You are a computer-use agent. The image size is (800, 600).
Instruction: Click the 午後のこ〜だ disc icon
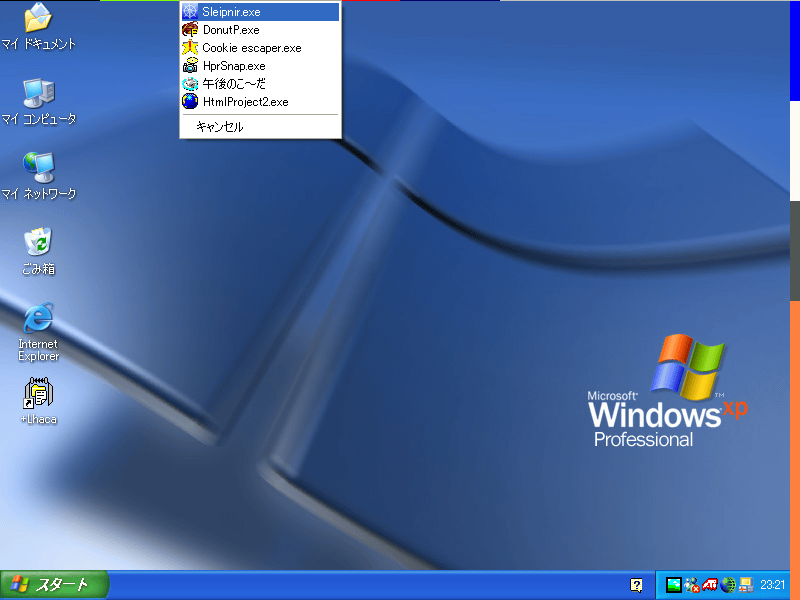(x=190, y=84)
